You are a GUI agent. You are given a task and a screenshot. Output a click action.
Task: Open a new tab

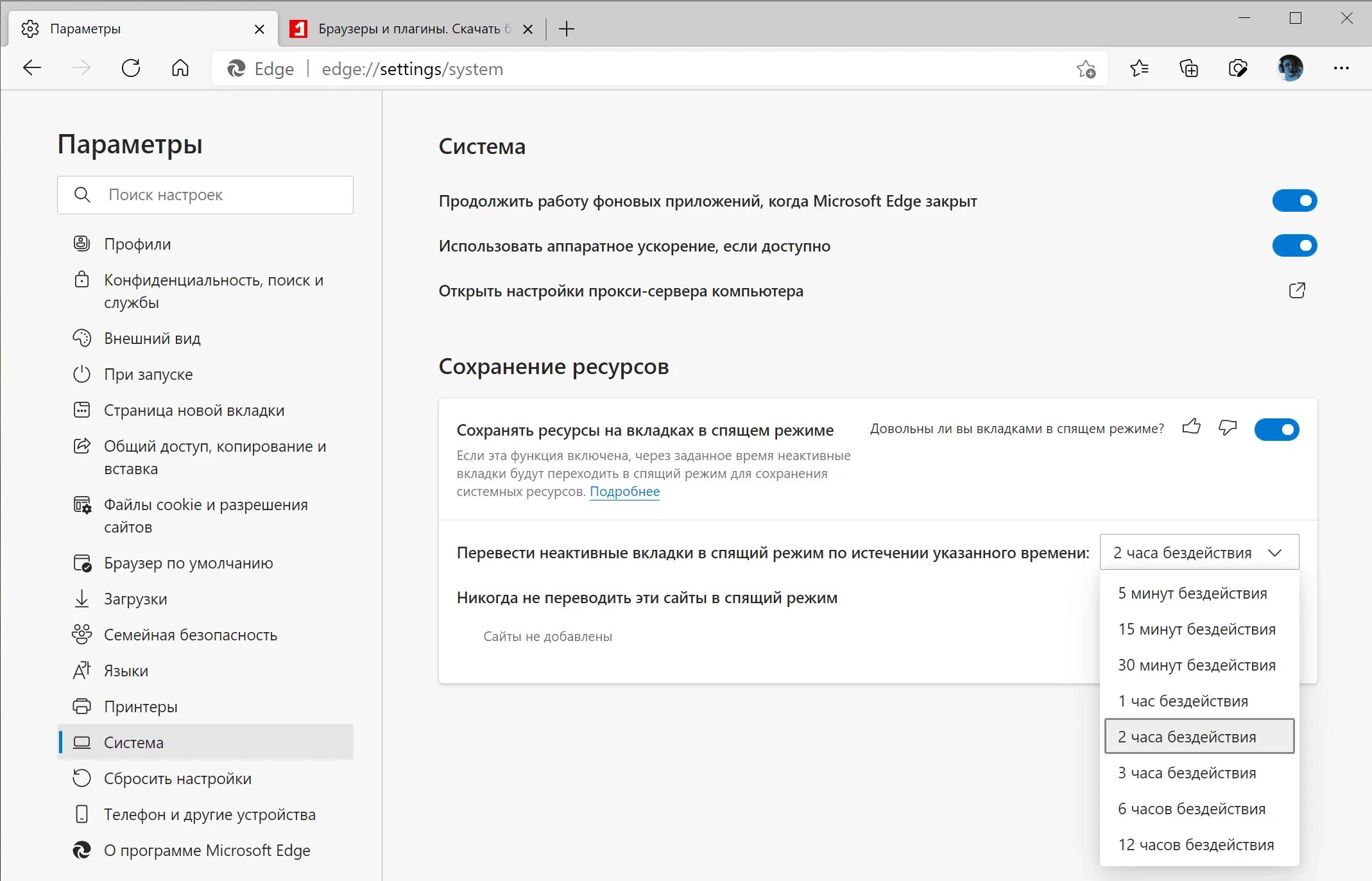(567, 29)
